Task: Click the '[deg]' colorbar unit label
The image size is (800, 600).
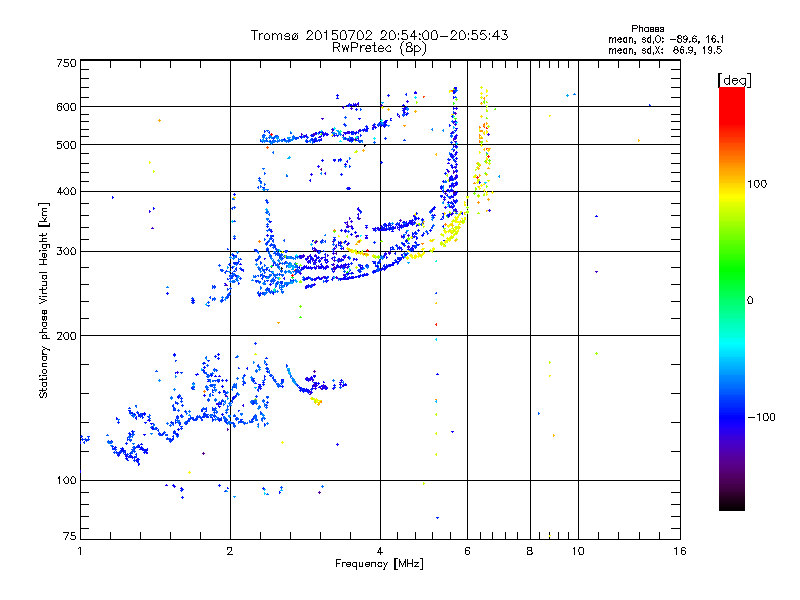Action: point(734,80)
